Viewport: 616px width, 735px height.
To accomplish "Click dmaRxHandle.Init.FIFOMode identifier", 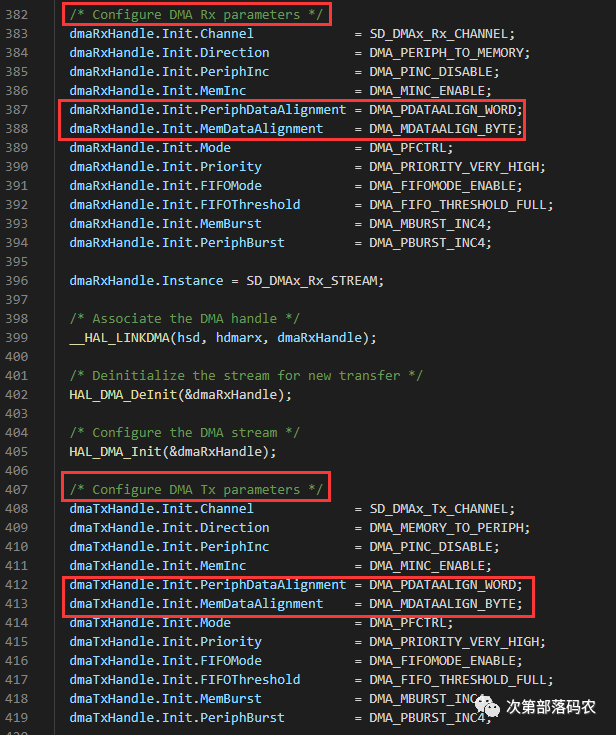I will tap(165, 186).
